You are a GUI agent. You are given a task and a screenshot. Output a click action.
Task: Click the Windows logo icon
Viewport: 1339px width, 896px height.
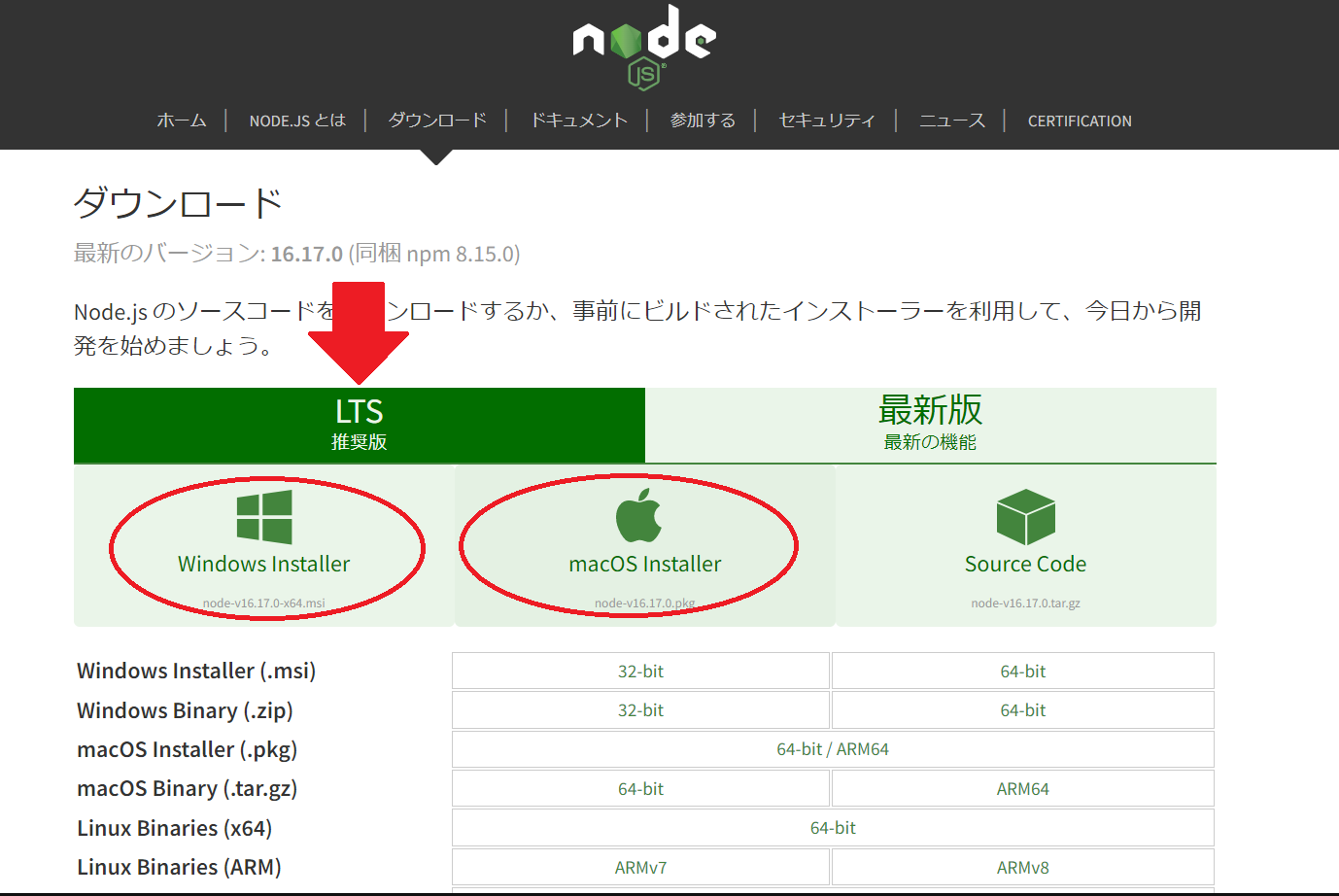pos(264,516)
